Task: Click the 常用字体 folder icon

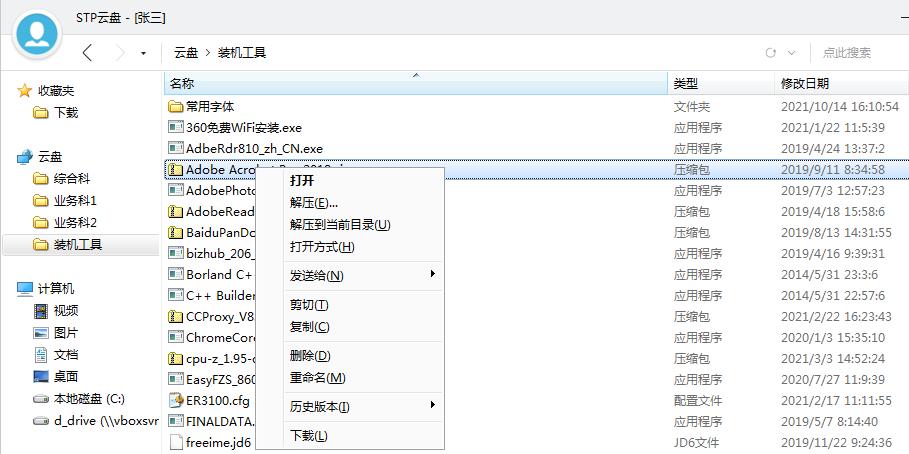Action: click(176, 107)
